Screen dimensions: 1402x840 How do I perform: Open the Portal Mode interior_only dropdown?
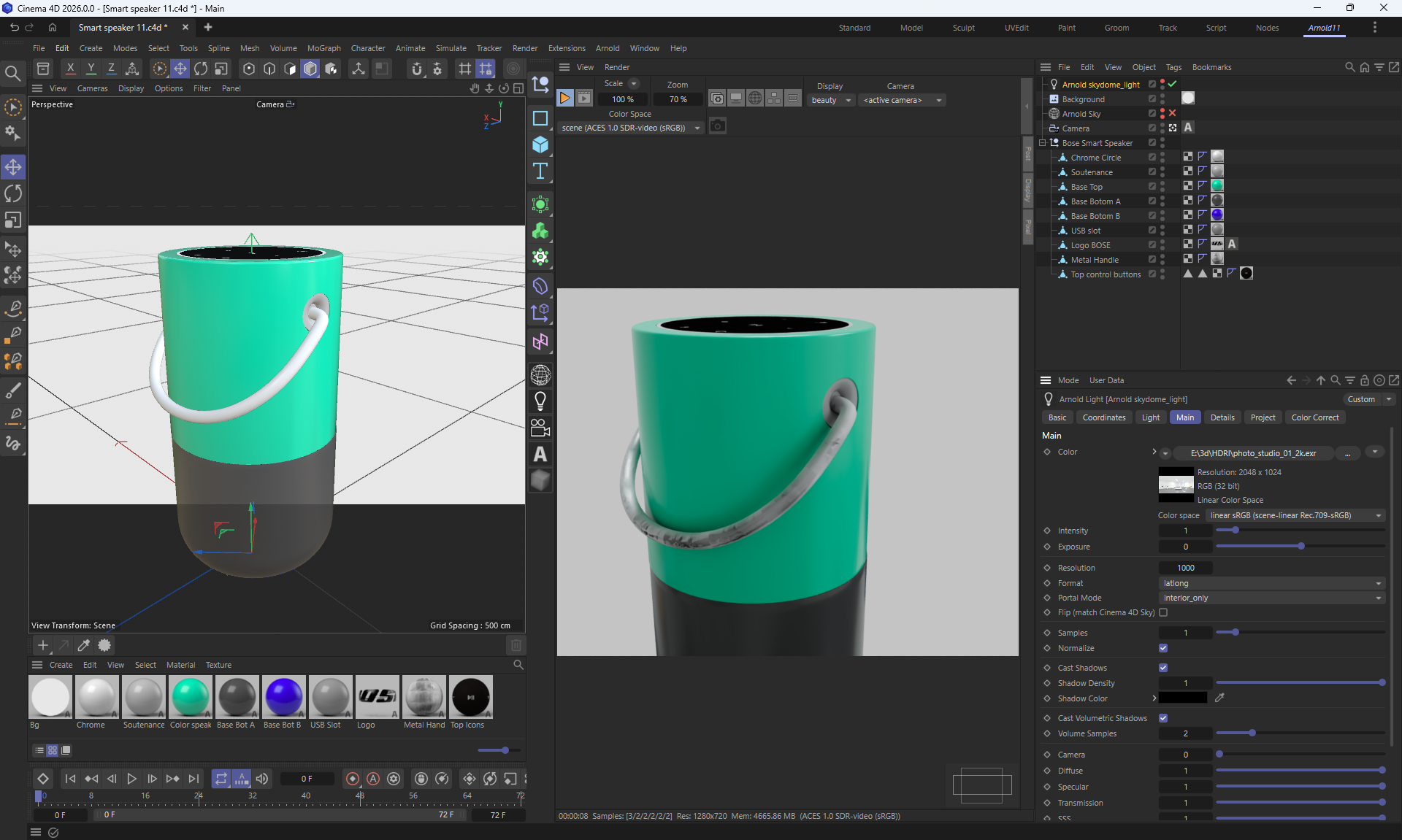pos(1271,598)
